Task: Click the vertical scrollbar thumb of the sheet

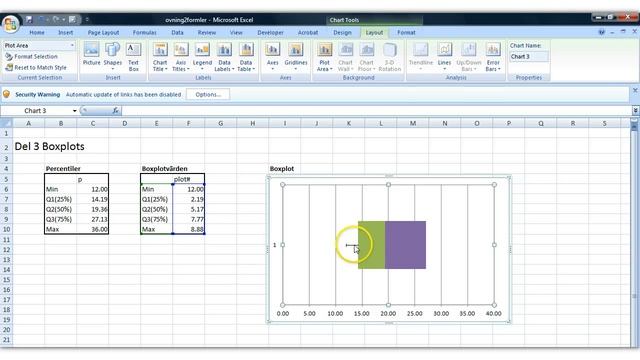Action: (634, 127)
